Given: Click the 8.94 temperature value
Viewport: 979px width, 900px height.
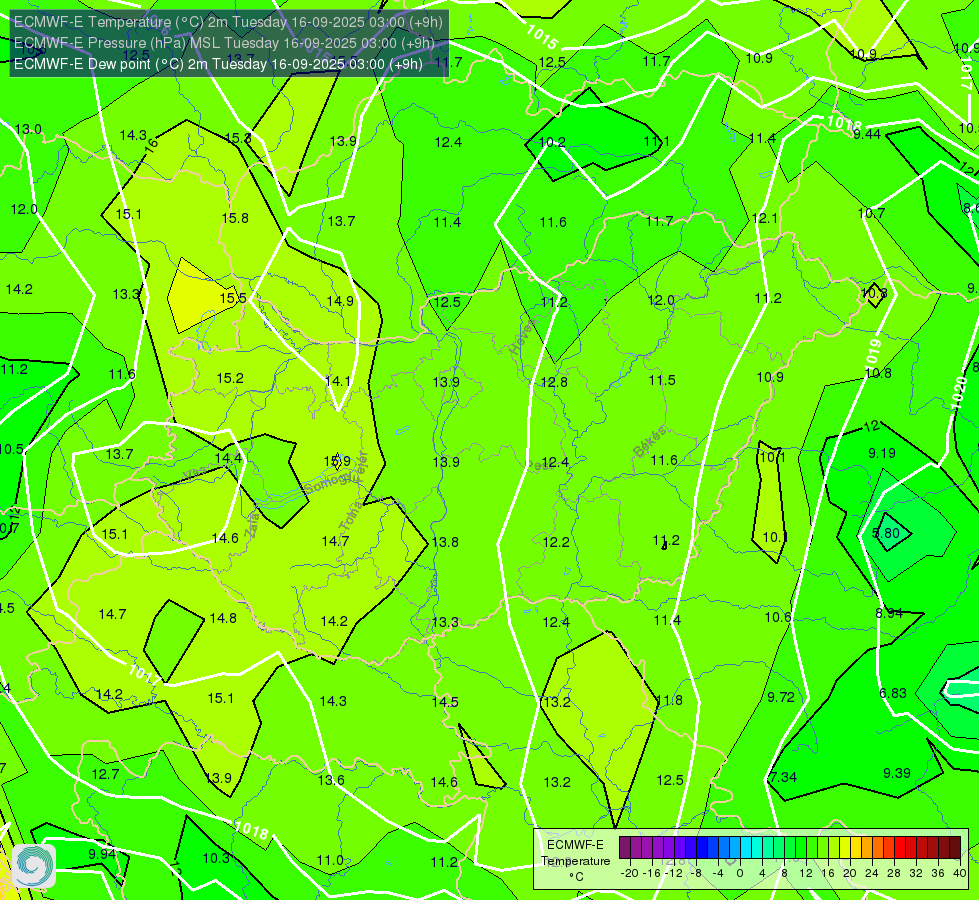Looking at the screenshot, I should click(889, 613).
